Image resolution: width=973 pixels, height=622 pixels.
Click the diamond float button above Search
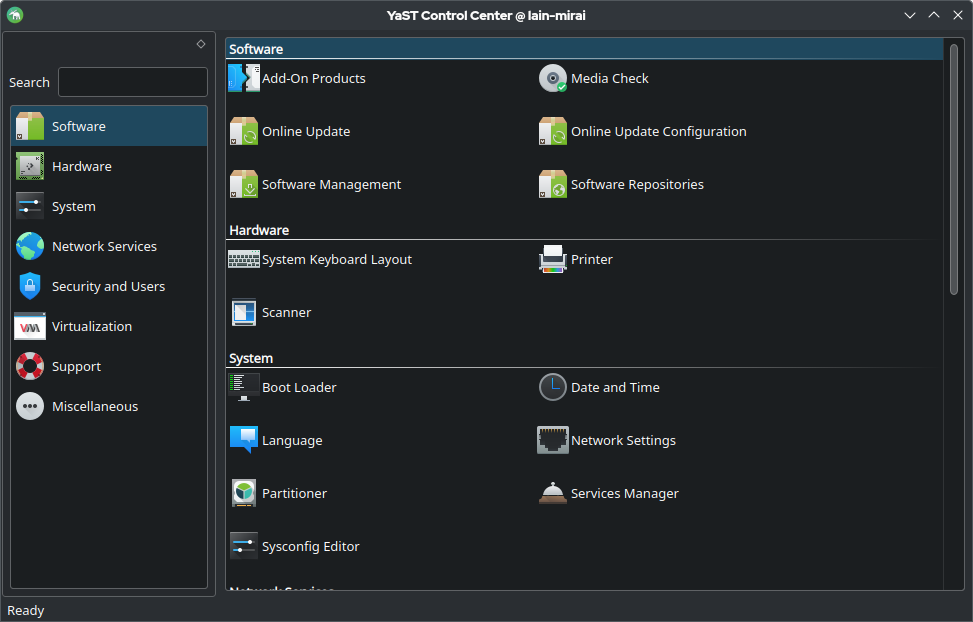[x=201, y=44]
